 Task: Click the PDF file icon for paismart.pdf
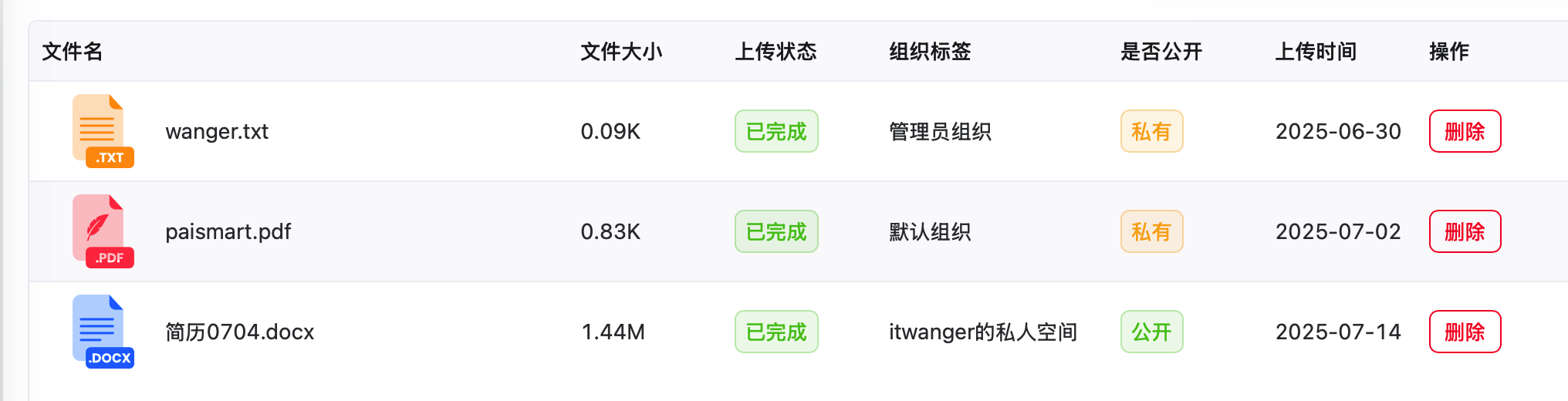pos(103,231)
